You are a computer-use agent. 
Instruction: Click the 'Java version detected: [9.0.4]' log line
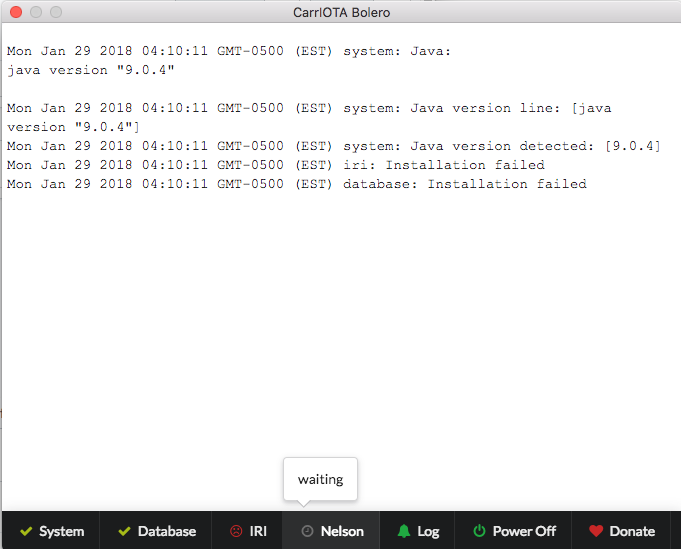tap(334, 146)
